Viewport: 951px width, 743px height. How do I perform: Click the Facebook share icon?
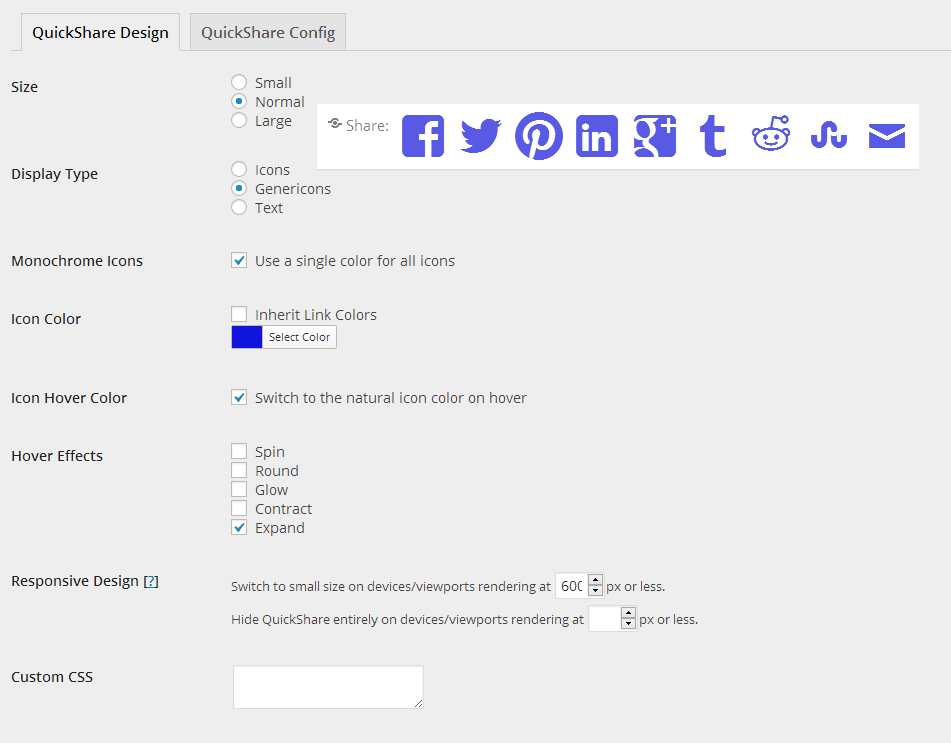(x=423, y=136)
